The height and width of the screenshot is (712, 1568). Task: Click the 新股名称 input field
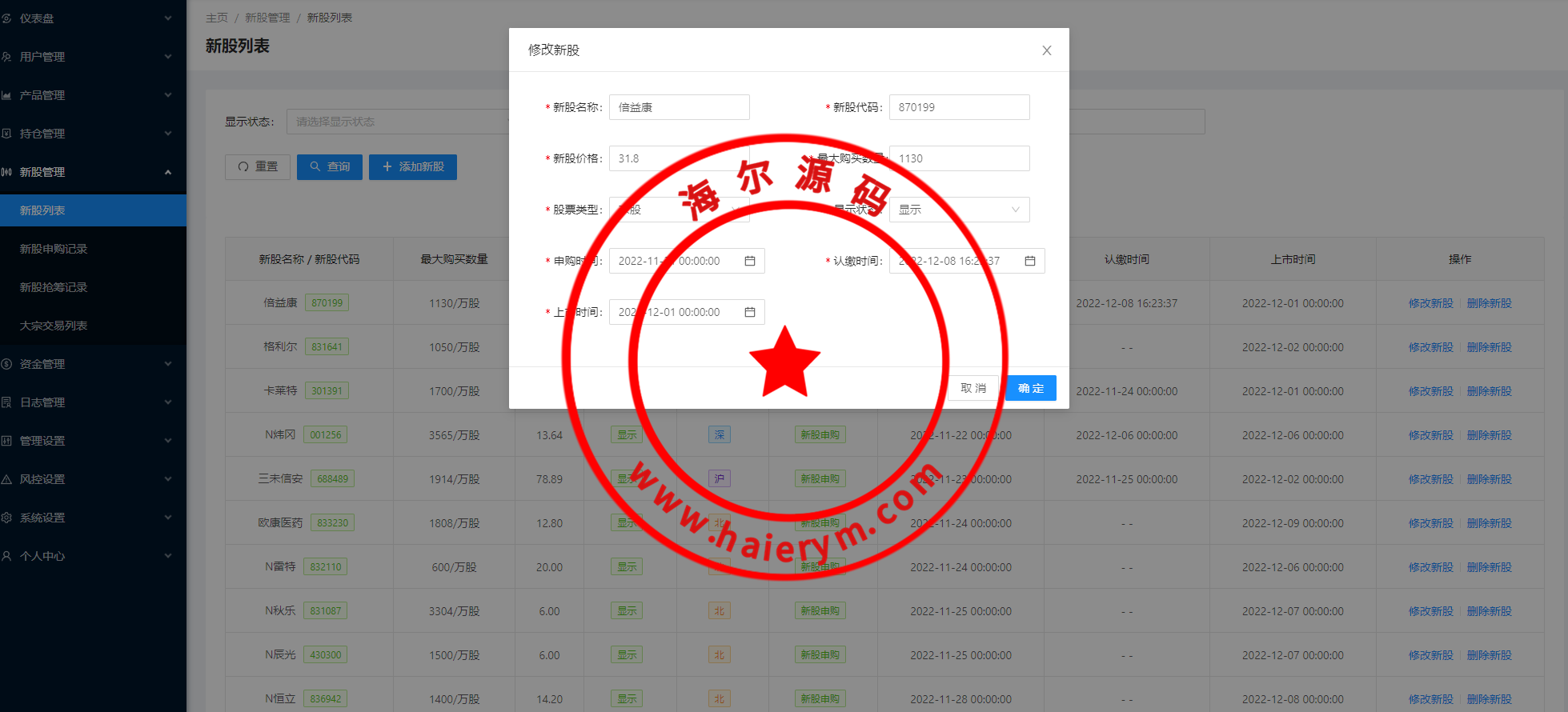point(679,107)
